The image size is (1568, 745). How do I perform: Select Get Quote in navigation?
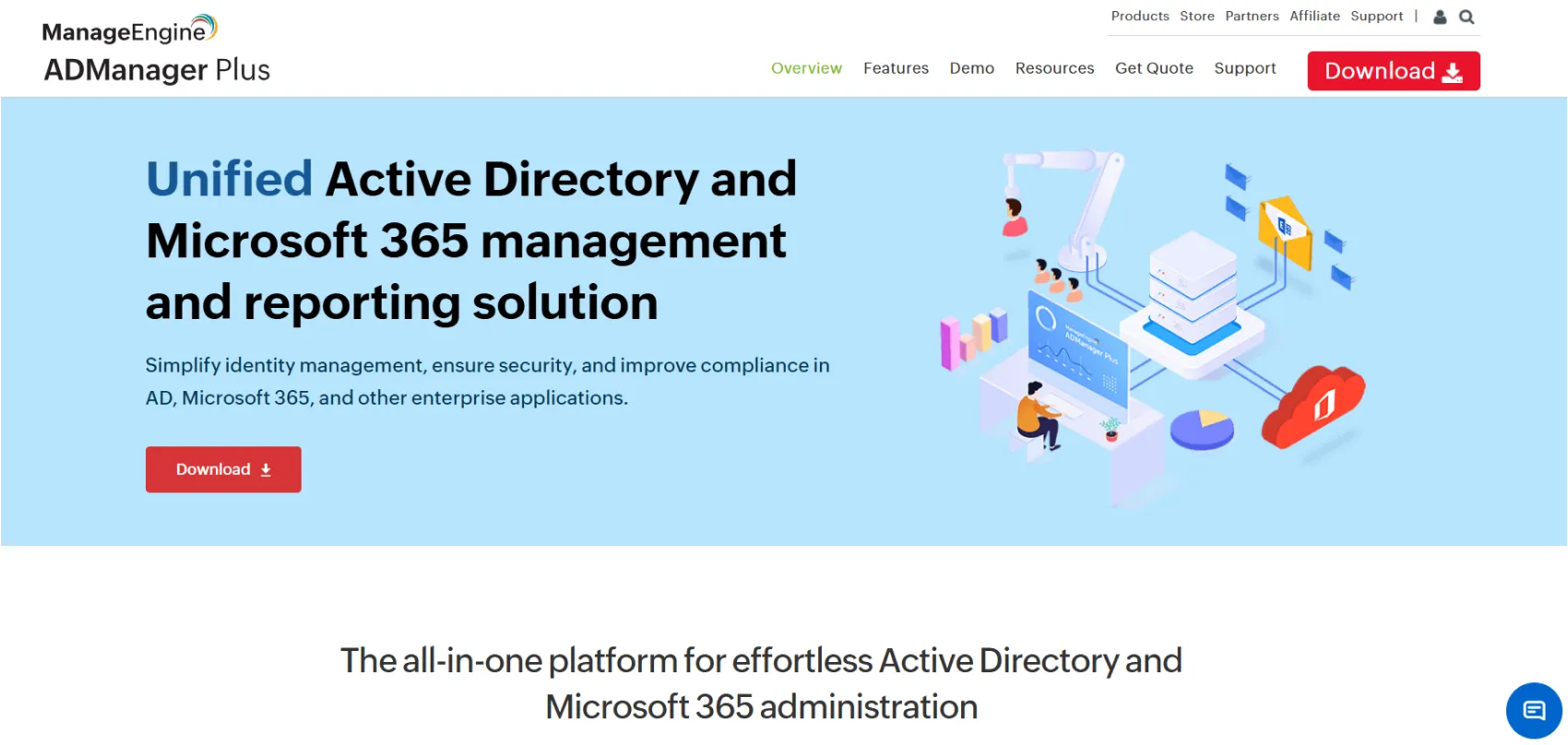pos(1154,68)
